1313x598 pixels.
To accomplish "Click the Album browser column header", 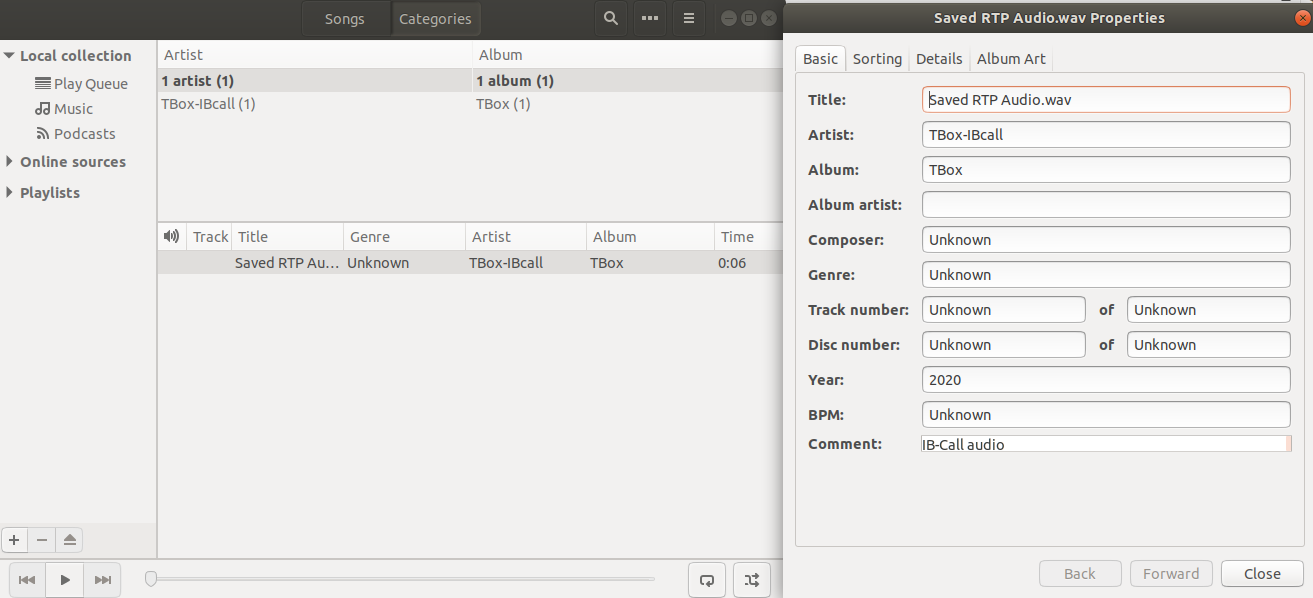I will coord(628,55).
